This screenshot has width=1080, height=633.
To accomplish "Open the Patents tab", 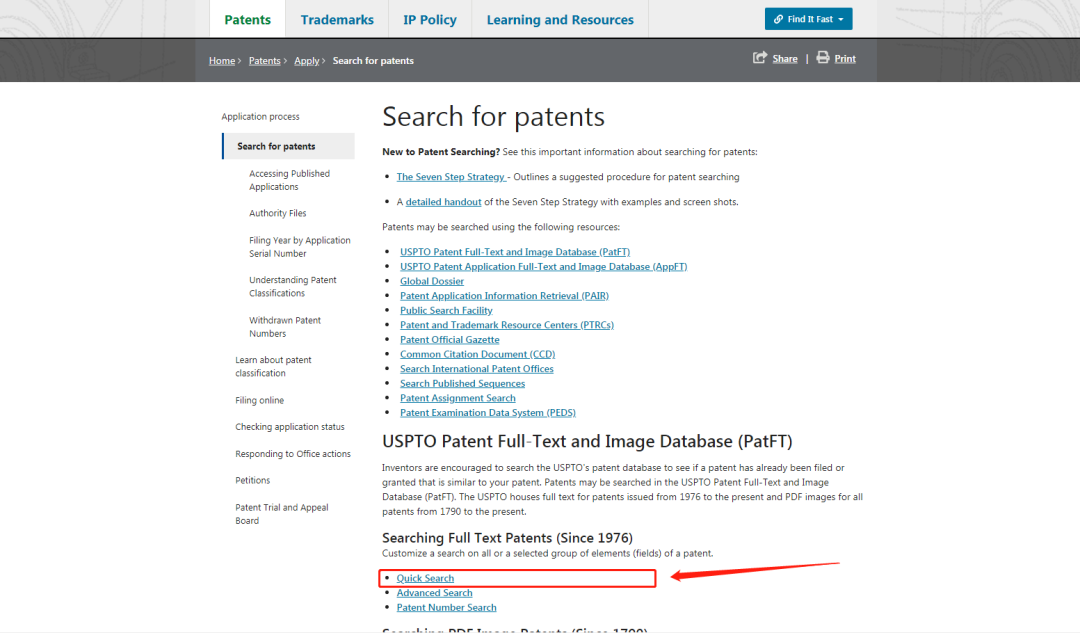I will click(247, 20).
